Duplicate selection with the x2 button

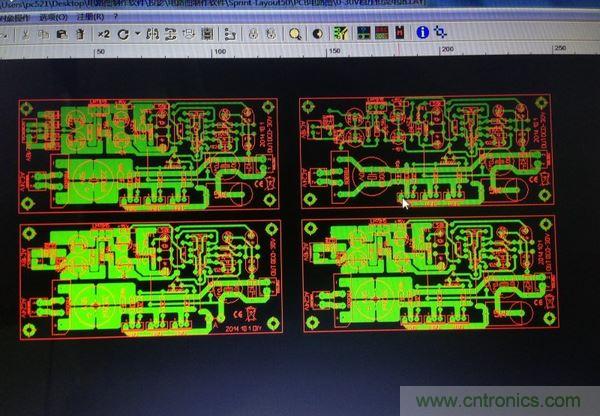103,33
